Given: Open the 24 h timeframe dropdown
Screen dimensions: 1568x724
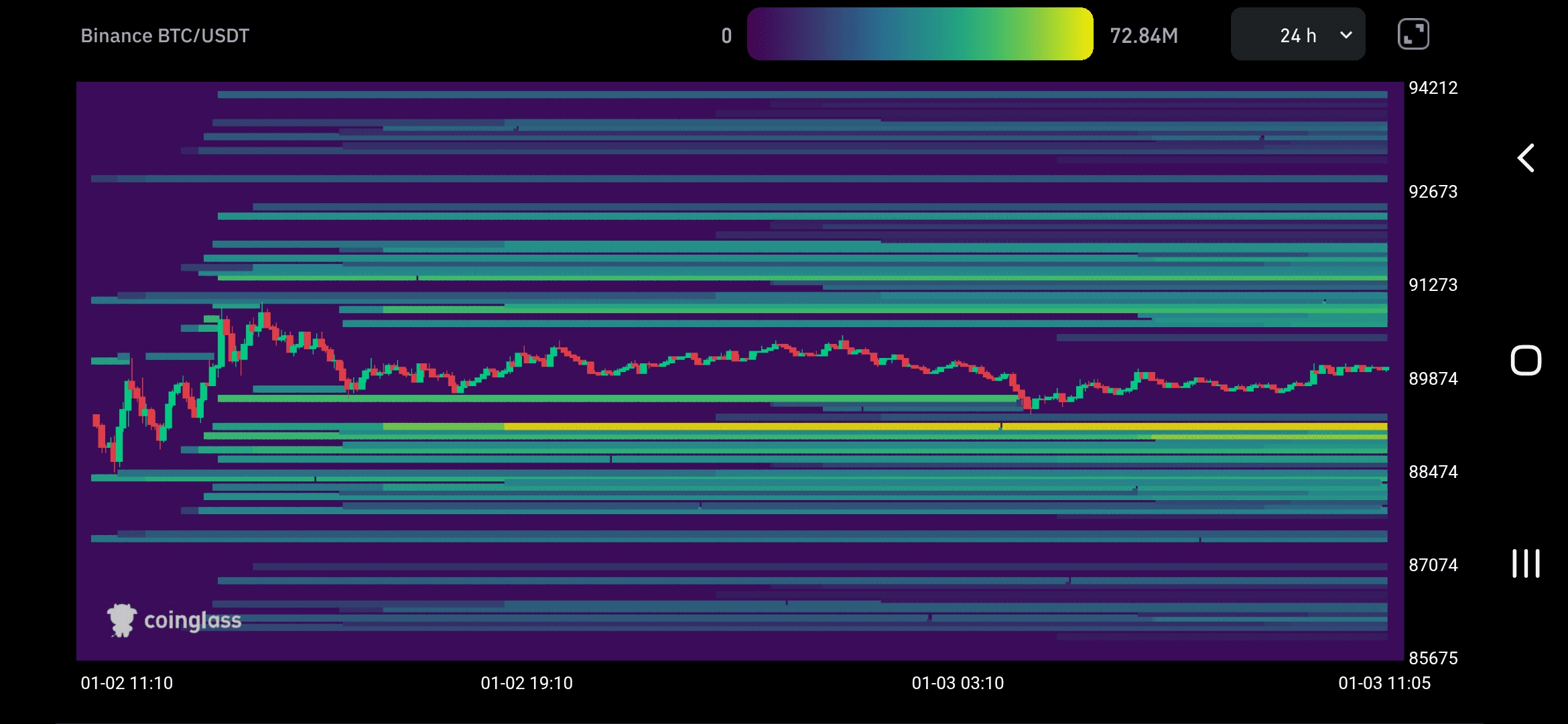Looking at the screenshot, I should pos(1297,35).
